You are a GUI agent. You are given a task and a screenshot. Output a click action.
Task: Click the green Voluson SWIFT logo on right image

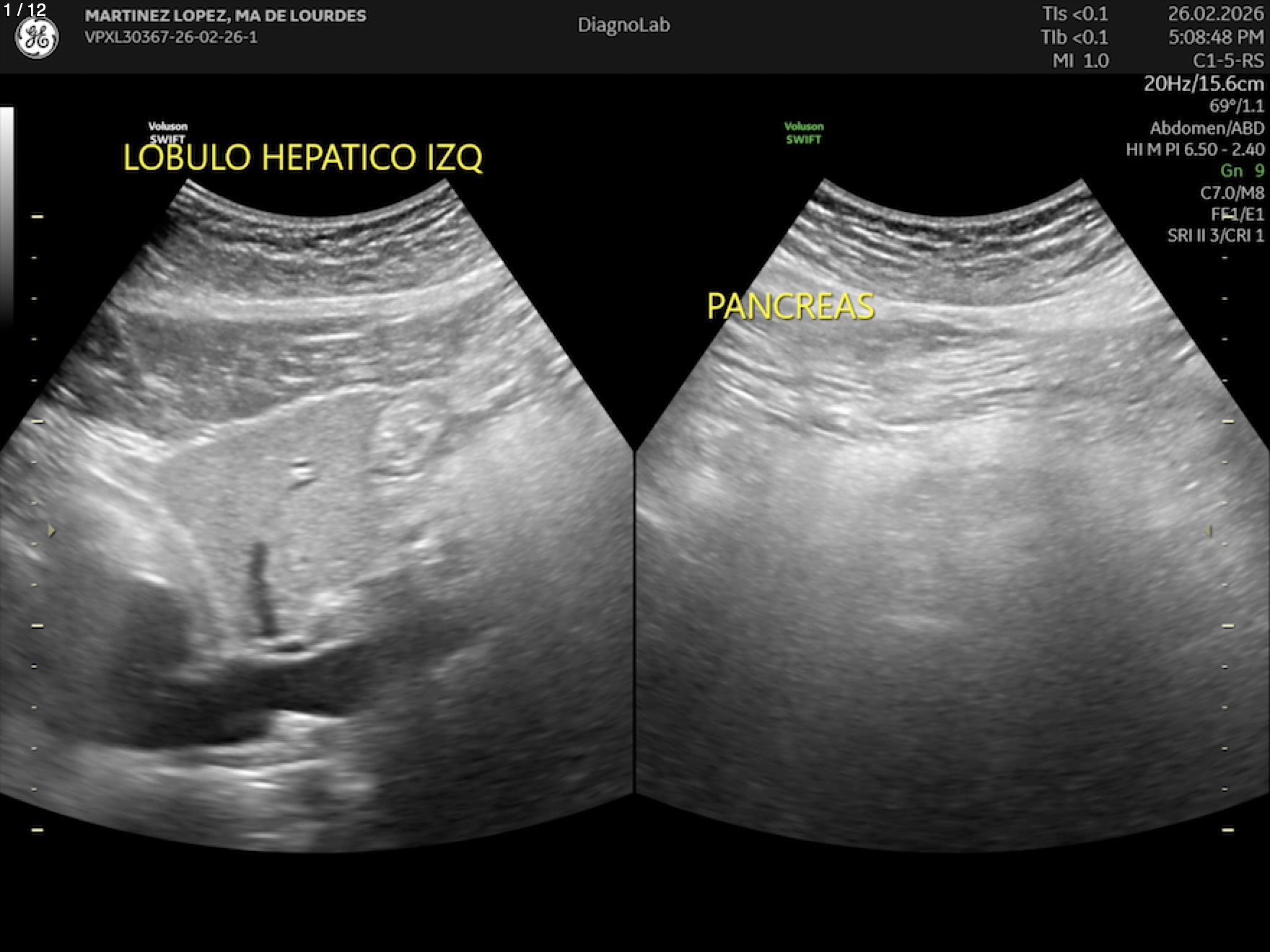[804, 133]
